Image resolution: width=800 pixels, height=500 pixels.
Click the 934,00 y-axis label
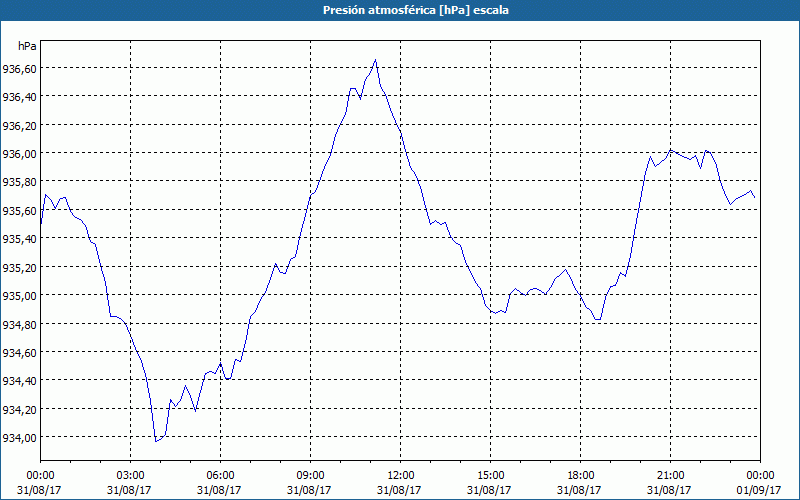[x=19, y=437]
